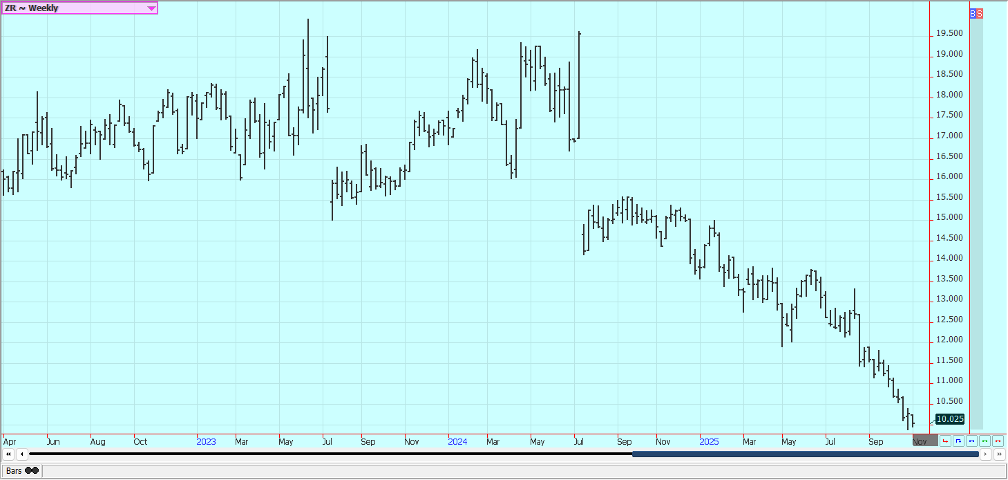Click the blue dash icon in the bottom row
Image resolution: width=1008 pixels, height=480 pixels.
click(972, 440)
